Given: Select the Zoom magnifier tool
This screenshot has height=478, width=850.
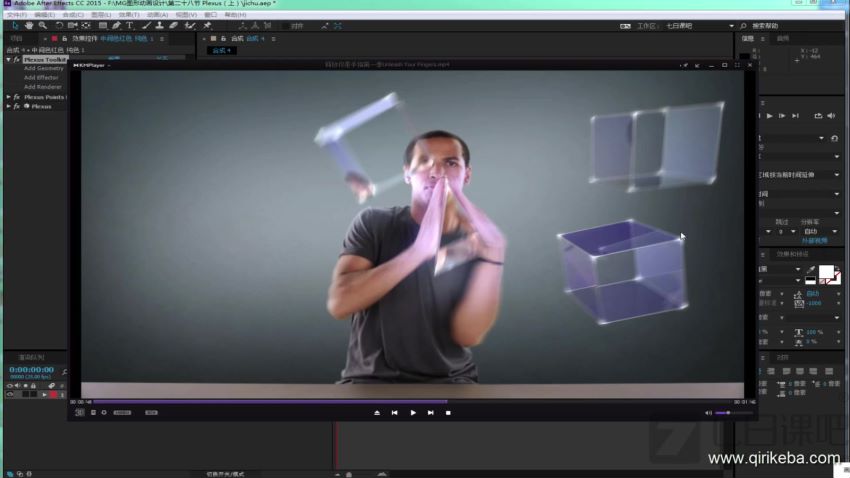Looking at the screenshot, I should click(43, 25).
